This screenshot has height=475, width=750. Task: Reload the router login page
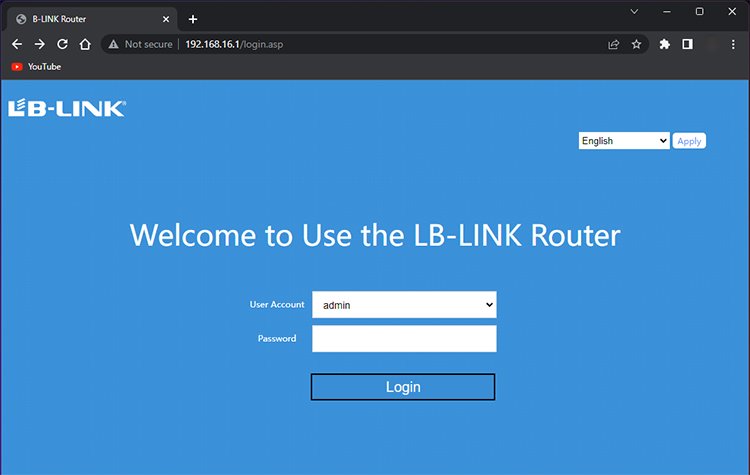click(62, 44)
